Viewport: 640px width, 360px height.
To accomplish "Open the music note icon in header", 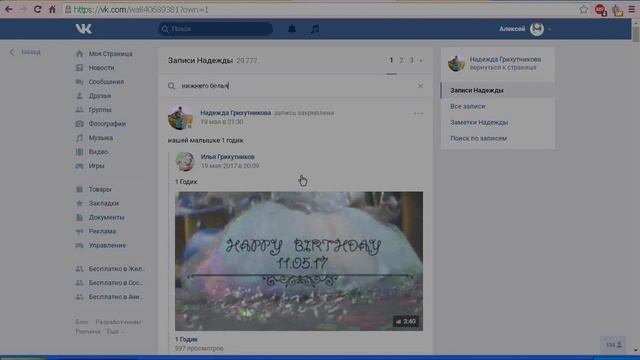I will pyautogui.click(x=315, y=29).
